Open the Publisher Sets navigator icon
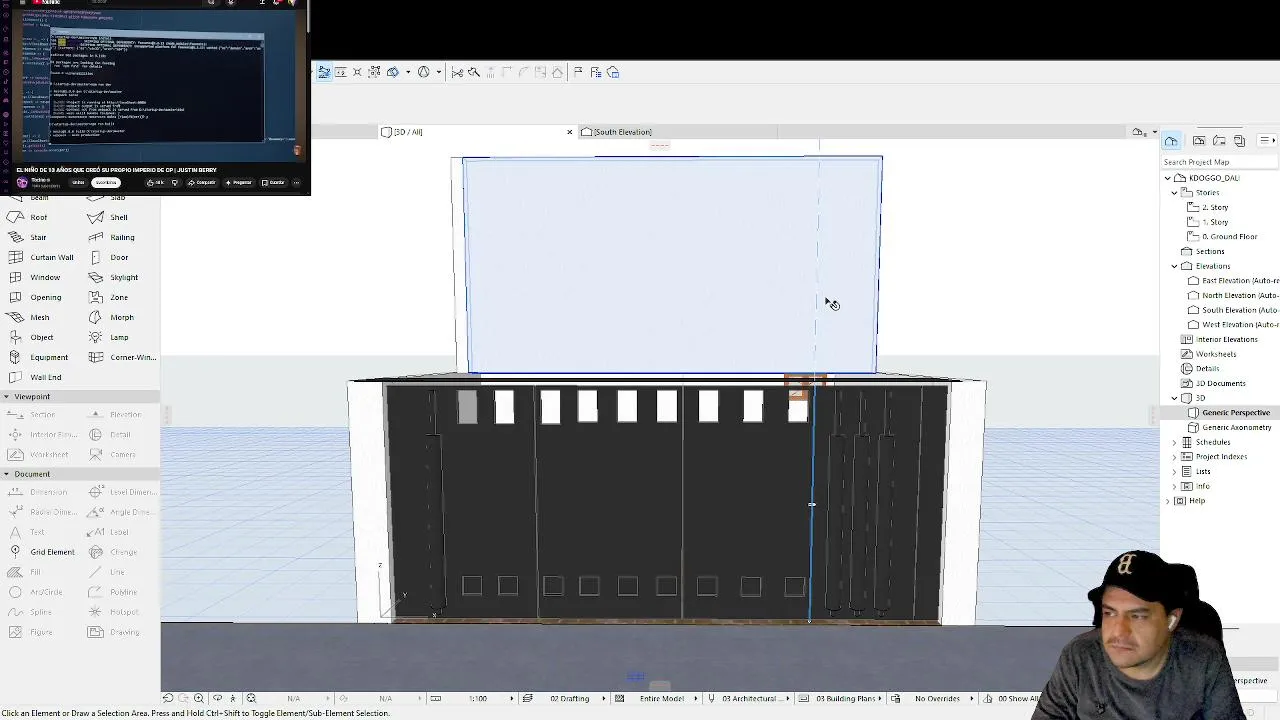The width and height of the screenshot is (1280, 720). (1240, 141)
